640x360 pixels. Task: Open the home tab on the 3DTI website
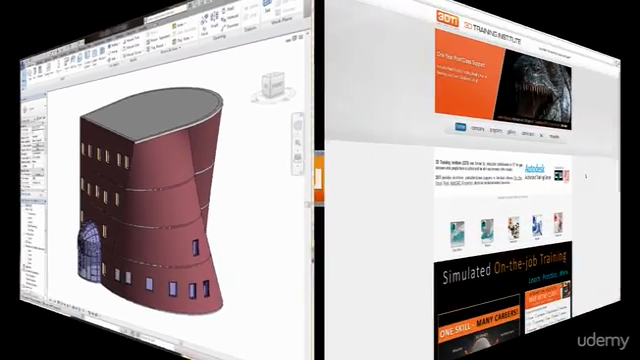(x=460, y=127)
